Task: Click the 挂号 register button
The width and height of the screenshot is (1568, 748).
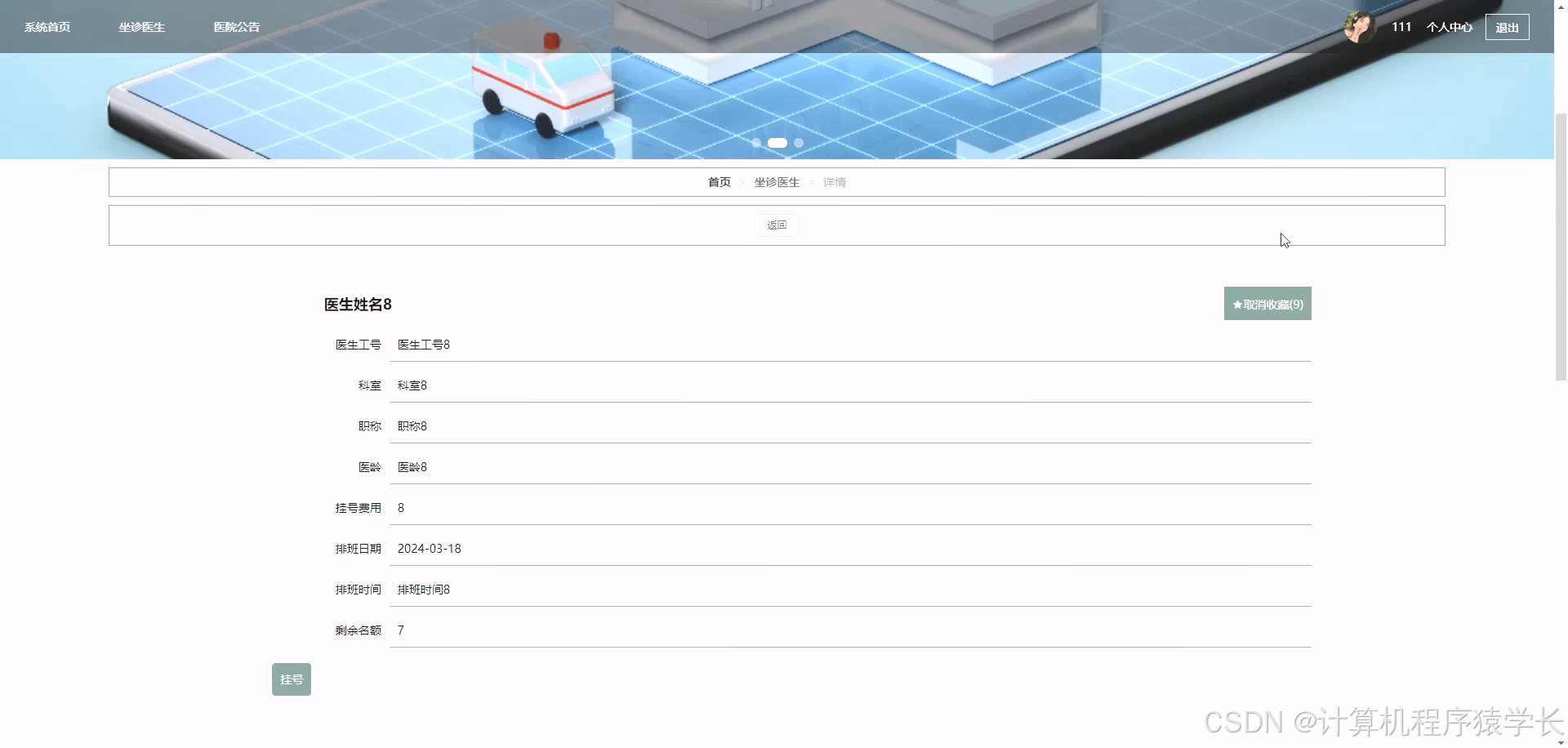Action: click(x=292, y=679)
